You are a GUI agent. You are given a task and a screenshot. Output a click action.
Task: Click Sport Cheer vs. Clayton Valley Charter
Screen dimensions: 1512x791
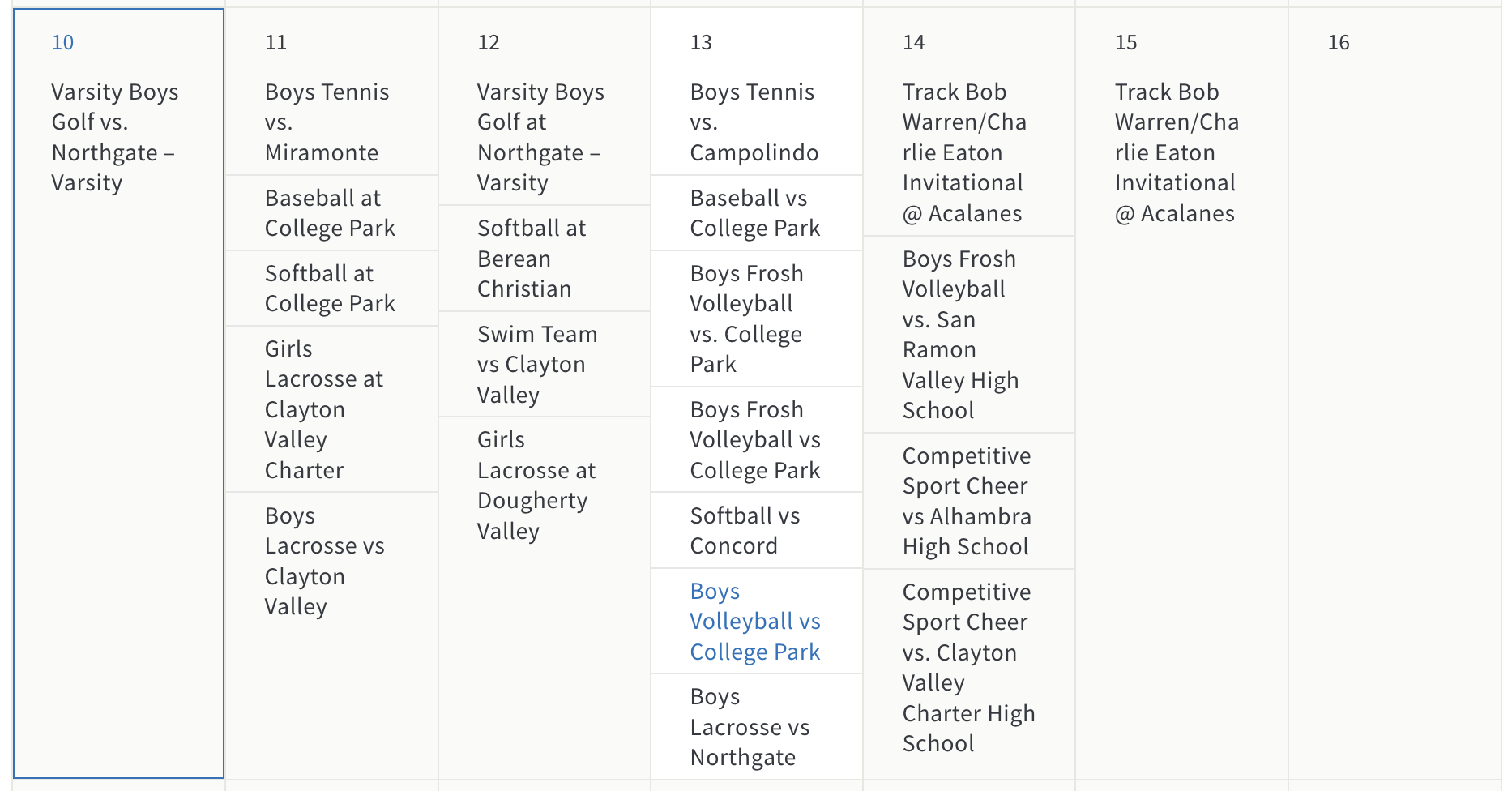point(968,668)
